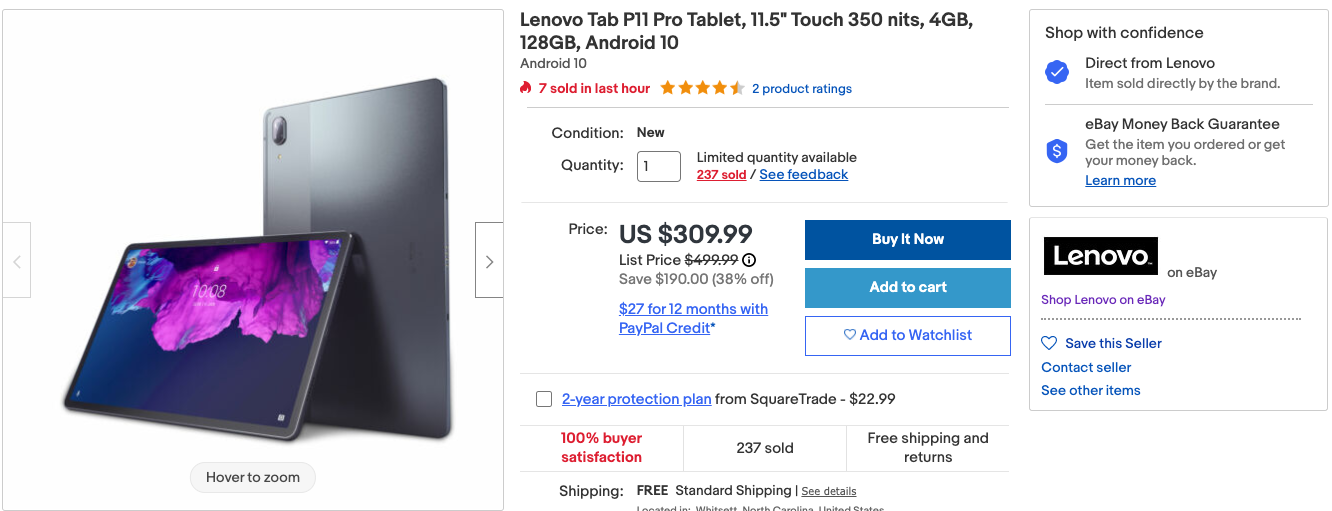Add item to Watchlist
Viewport: 1332px width, 511px height.
(907, 335)
